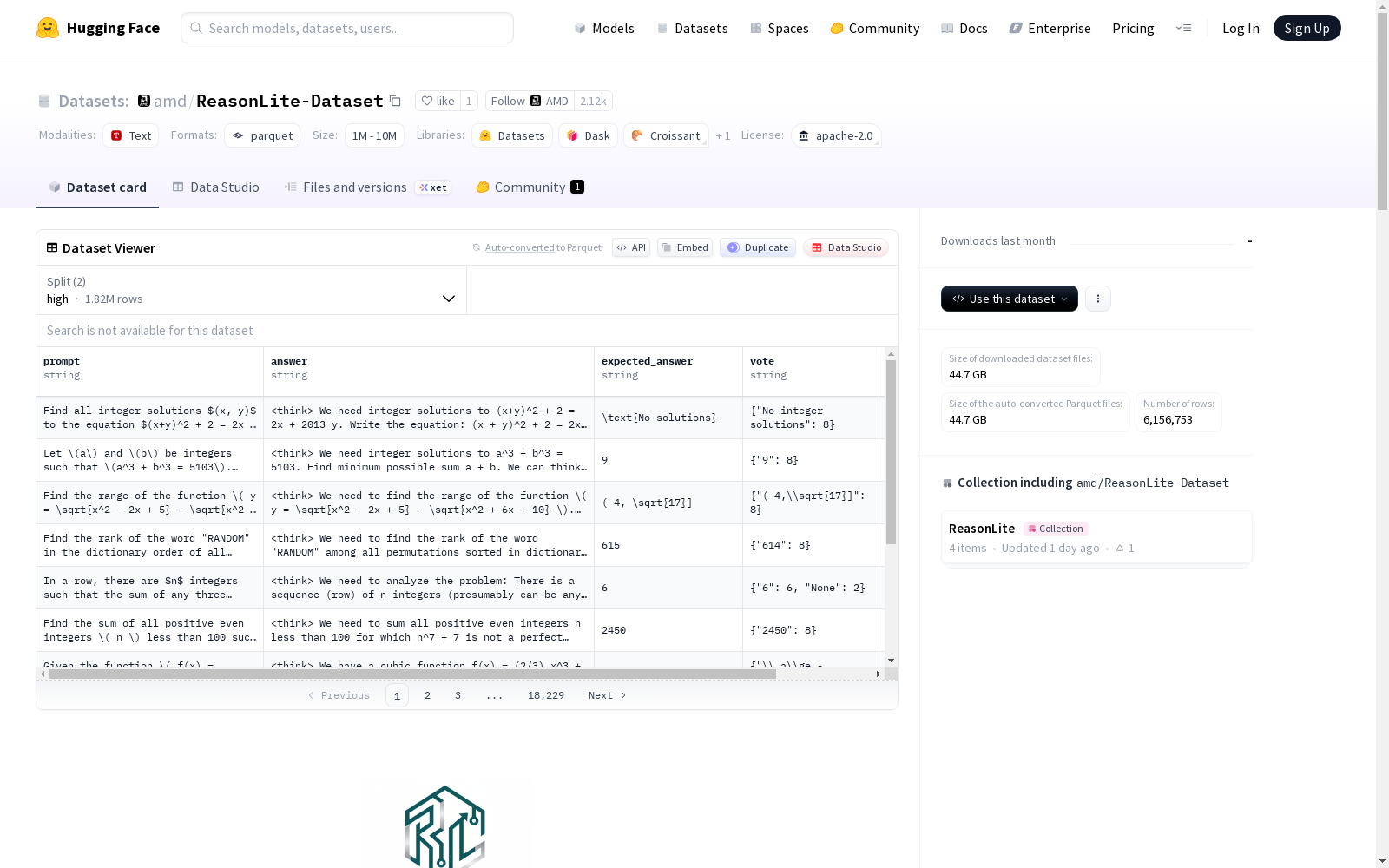Select the Text modality tag
1389x868 pixels.
pos(131,135)
